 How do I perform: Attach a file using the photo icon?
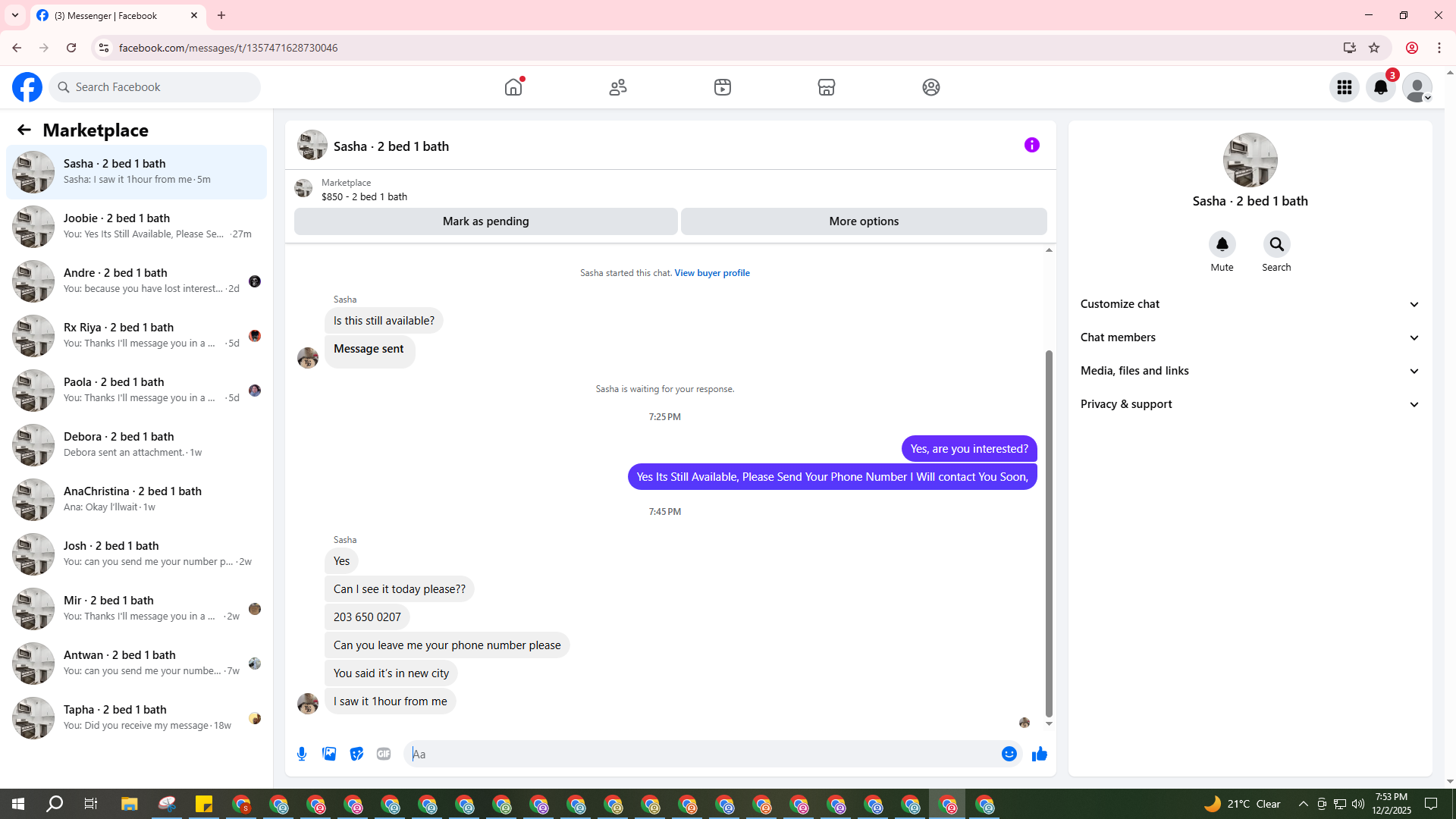(329, 754)
